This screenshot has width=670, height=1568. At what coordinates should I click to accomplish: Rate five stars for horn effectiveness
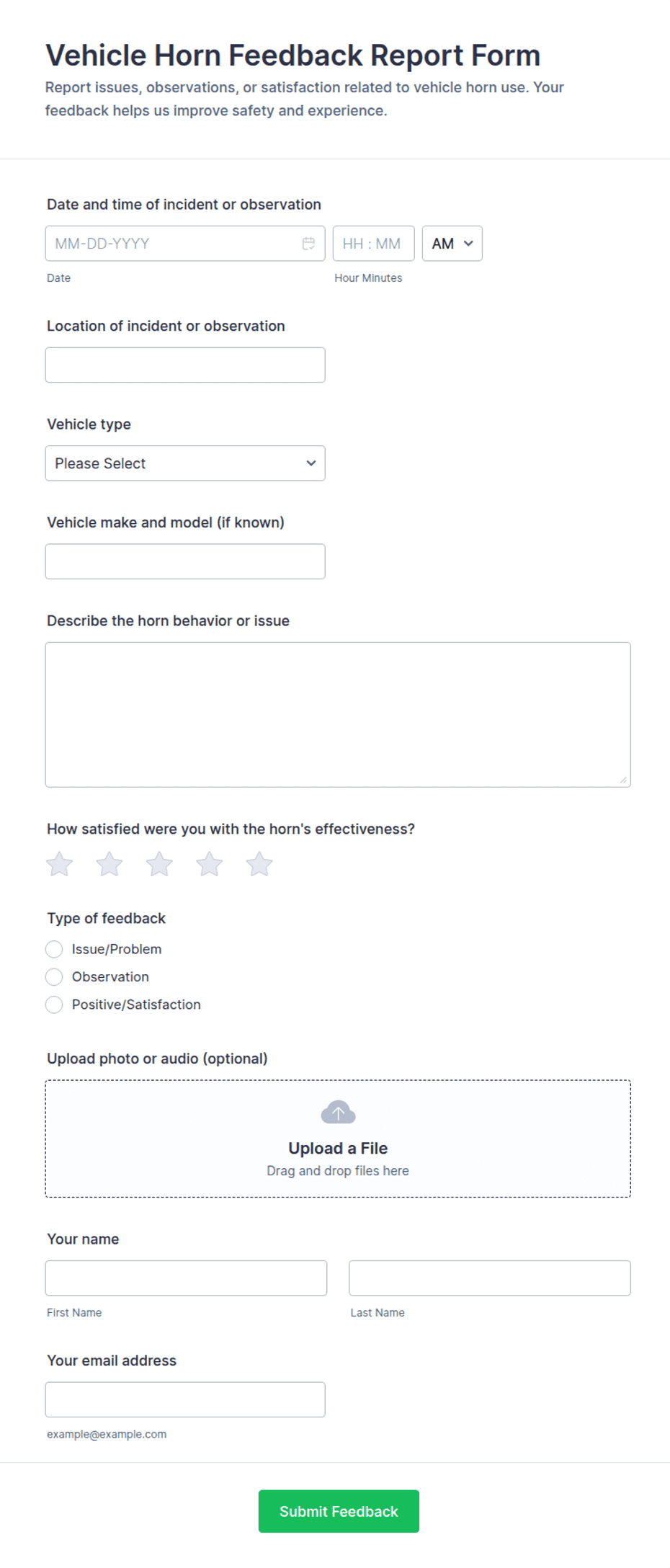tap(259, 864)
